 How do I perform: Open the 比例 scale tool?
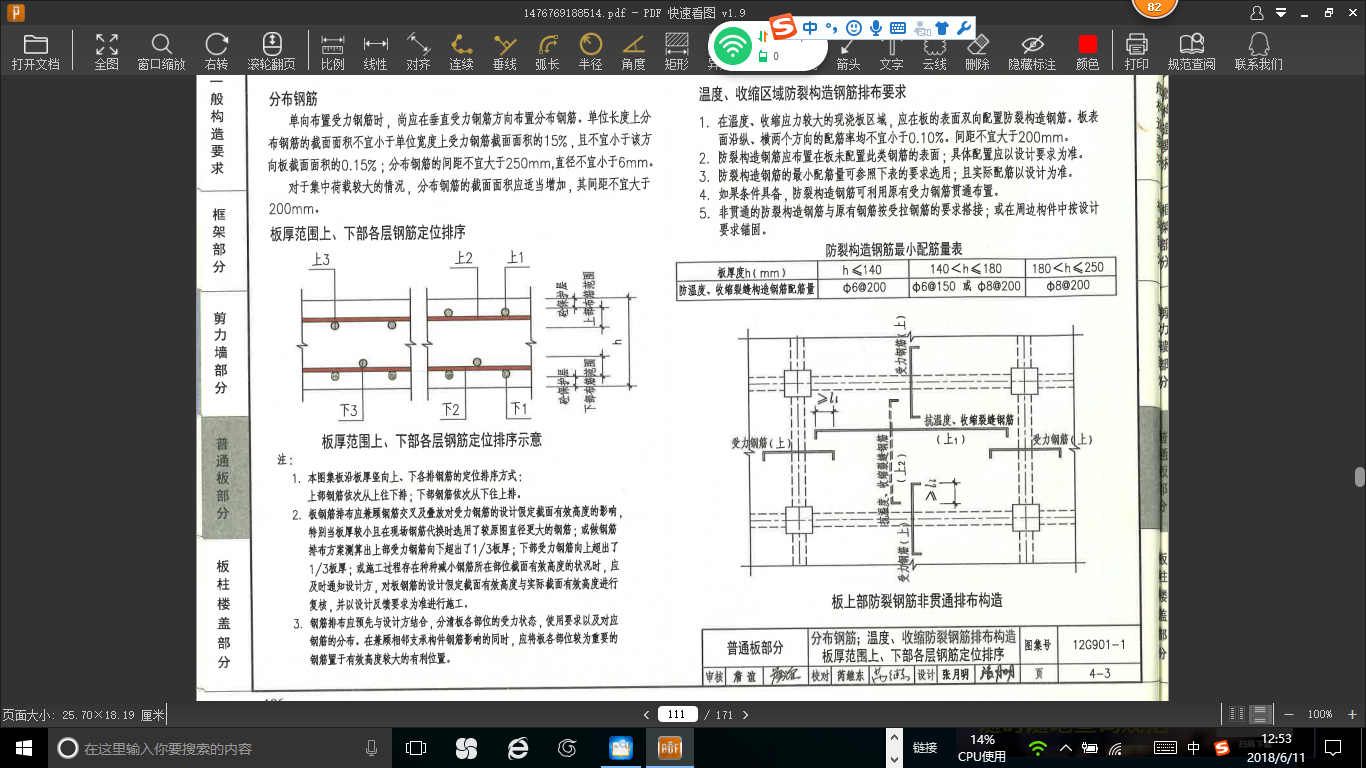click(x=333, y=52)
